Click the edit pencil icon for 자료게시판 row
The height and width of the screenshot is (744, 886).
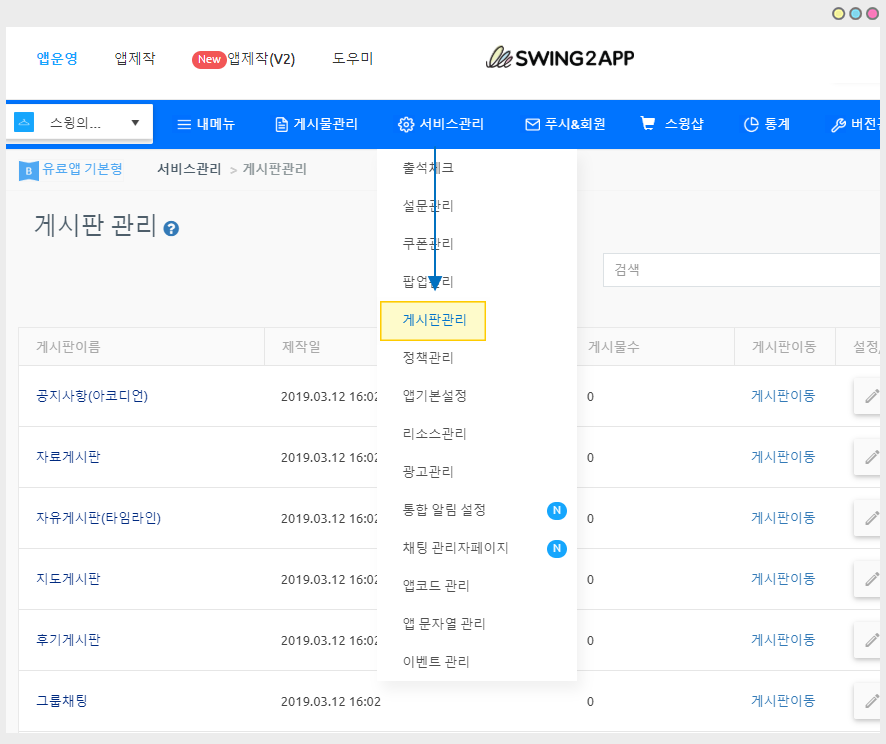[871, 457]
